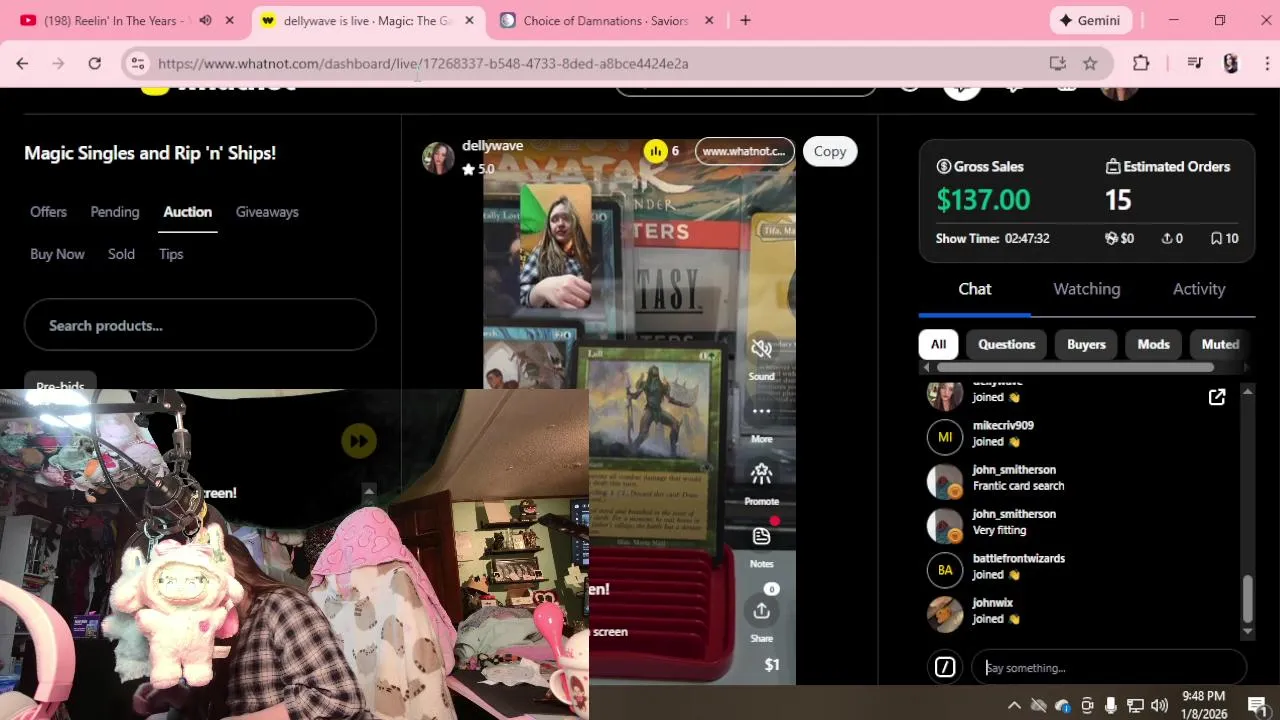Filter chat by Muted
Viewport: 1280px width, 720px height.
point(1220,344)
